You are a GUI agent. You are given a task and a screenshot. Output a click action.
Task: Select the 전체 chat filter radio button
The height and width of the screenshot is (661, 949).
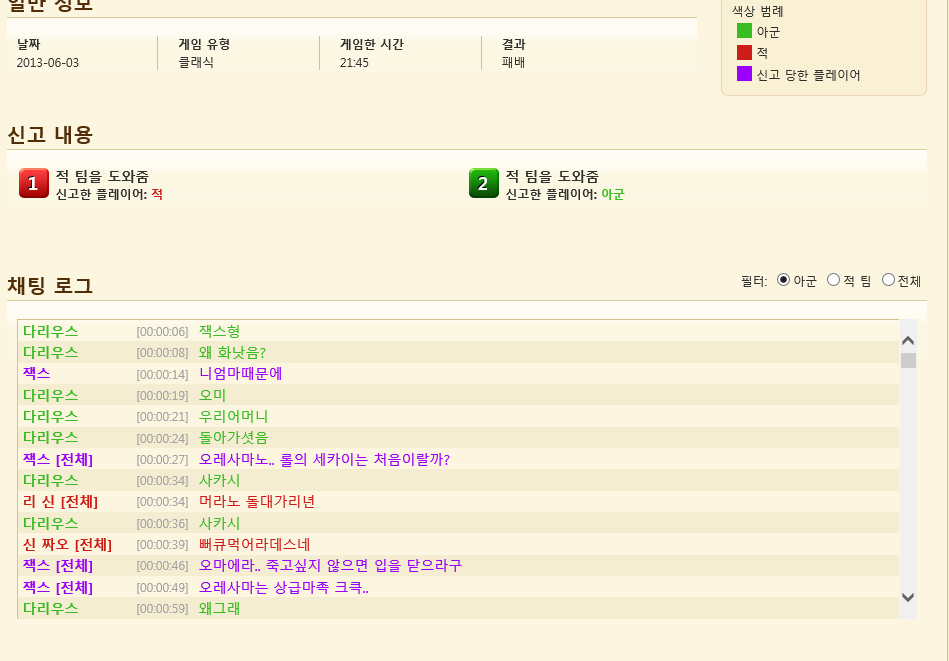click(x=888, y=280)
